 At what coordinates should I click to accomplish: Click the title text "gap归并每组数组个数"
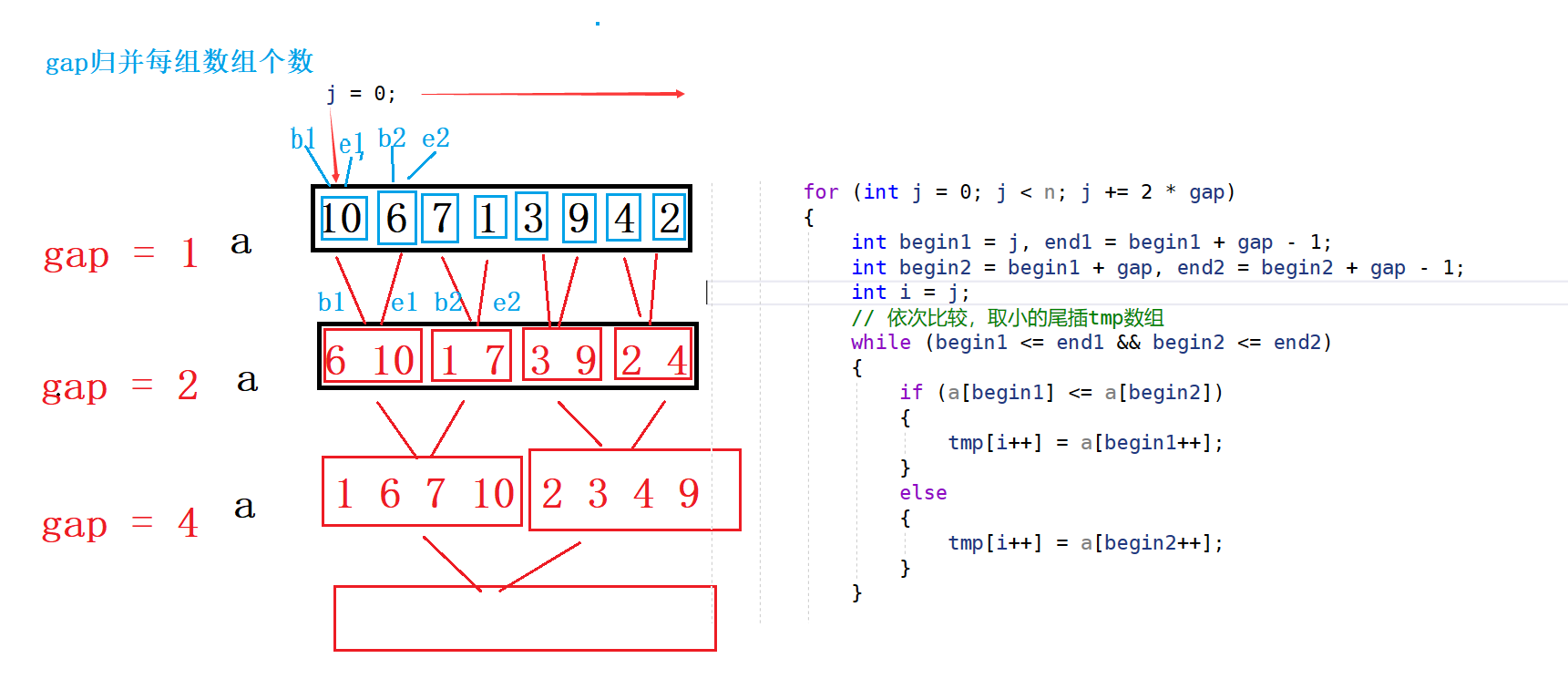179,62
